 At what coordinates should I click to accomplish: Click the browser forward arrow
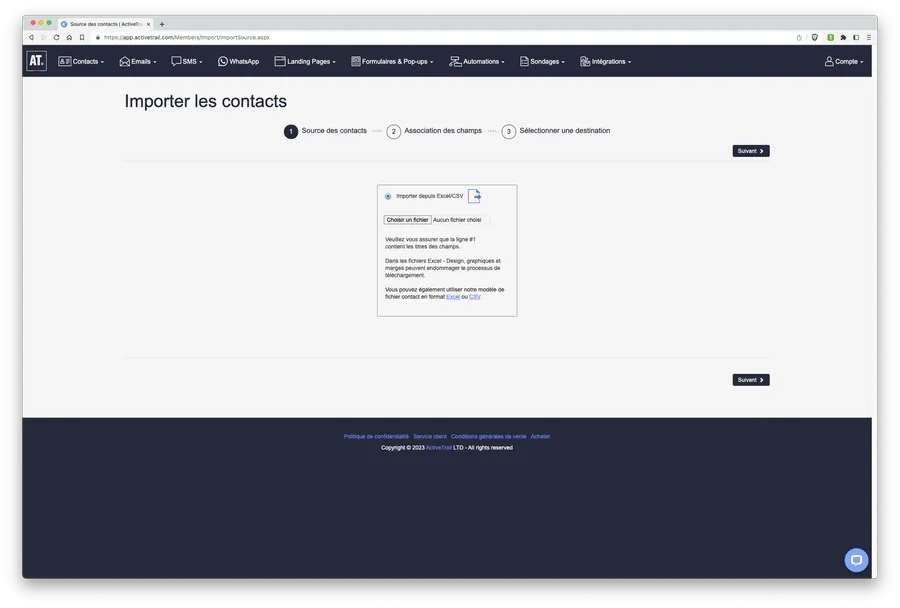43,37
